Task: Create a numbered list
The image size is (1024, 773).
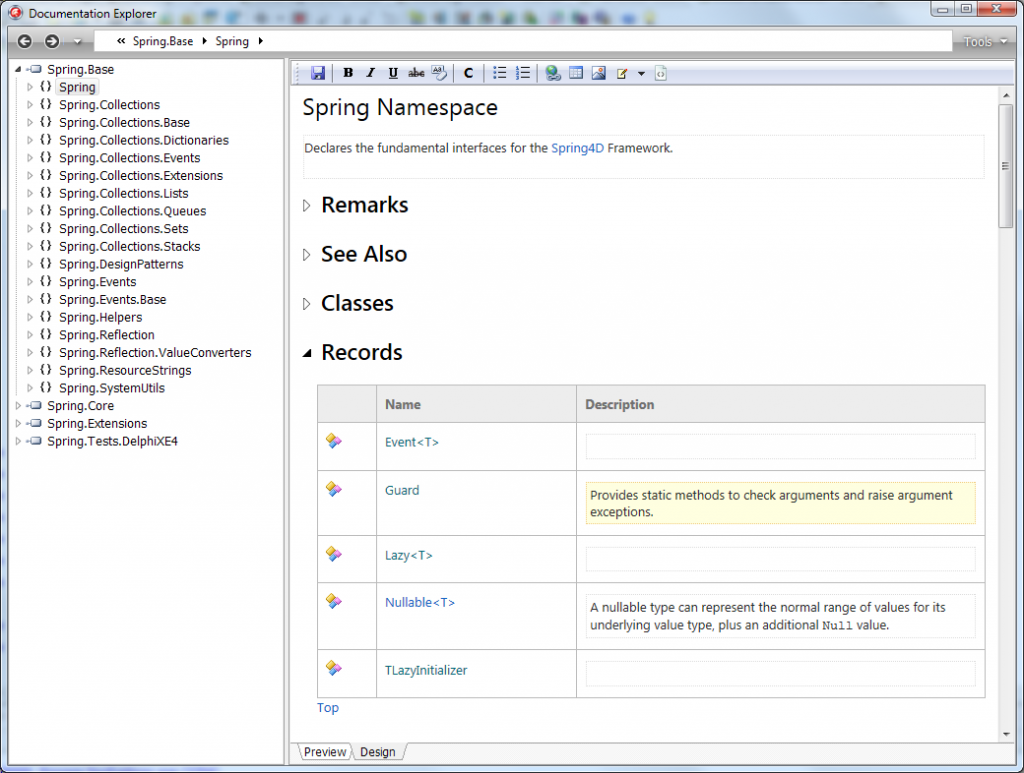Action: 523,72
